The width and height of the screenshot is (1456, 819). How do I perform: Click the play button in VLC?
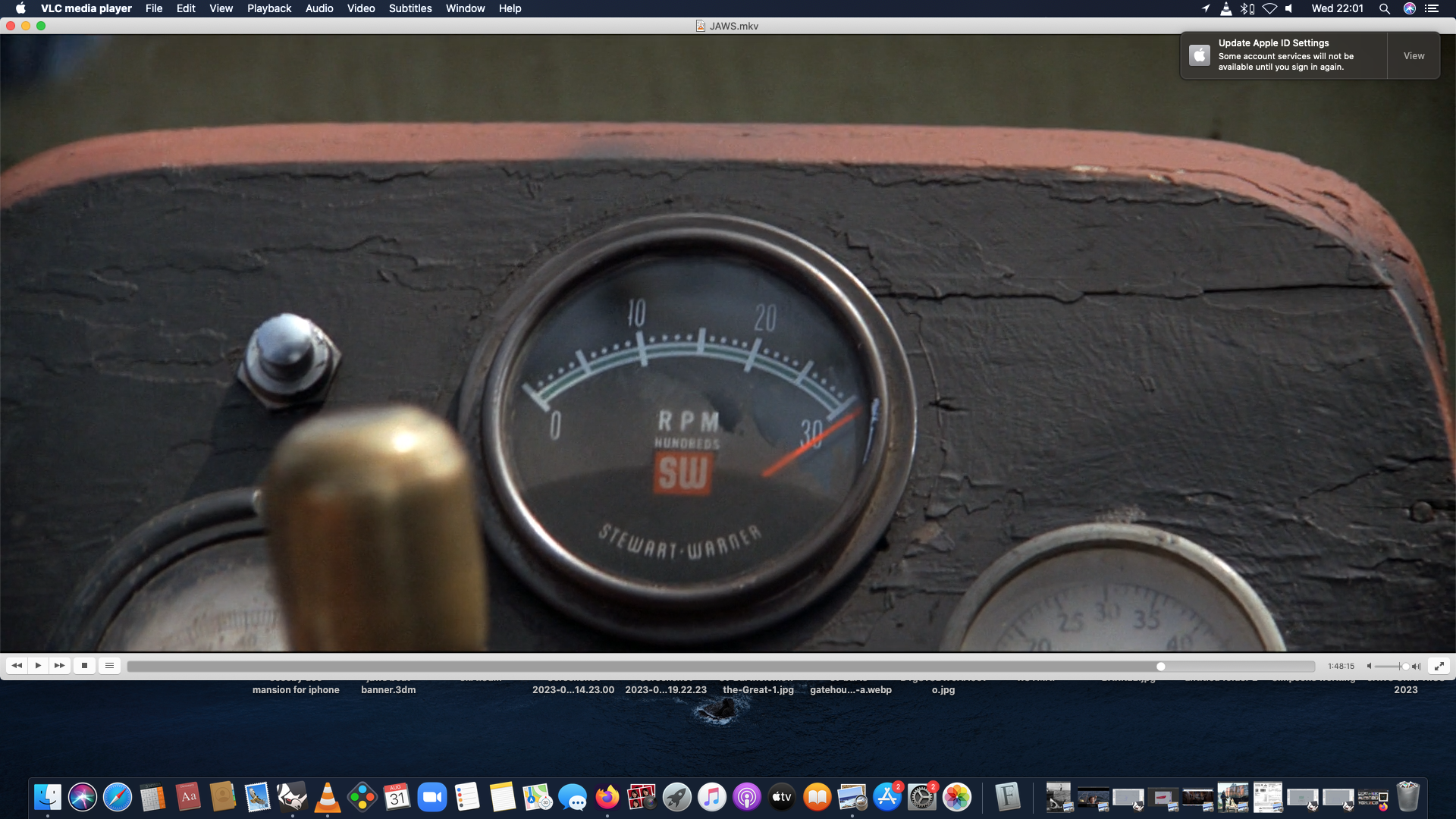point(38,666)
